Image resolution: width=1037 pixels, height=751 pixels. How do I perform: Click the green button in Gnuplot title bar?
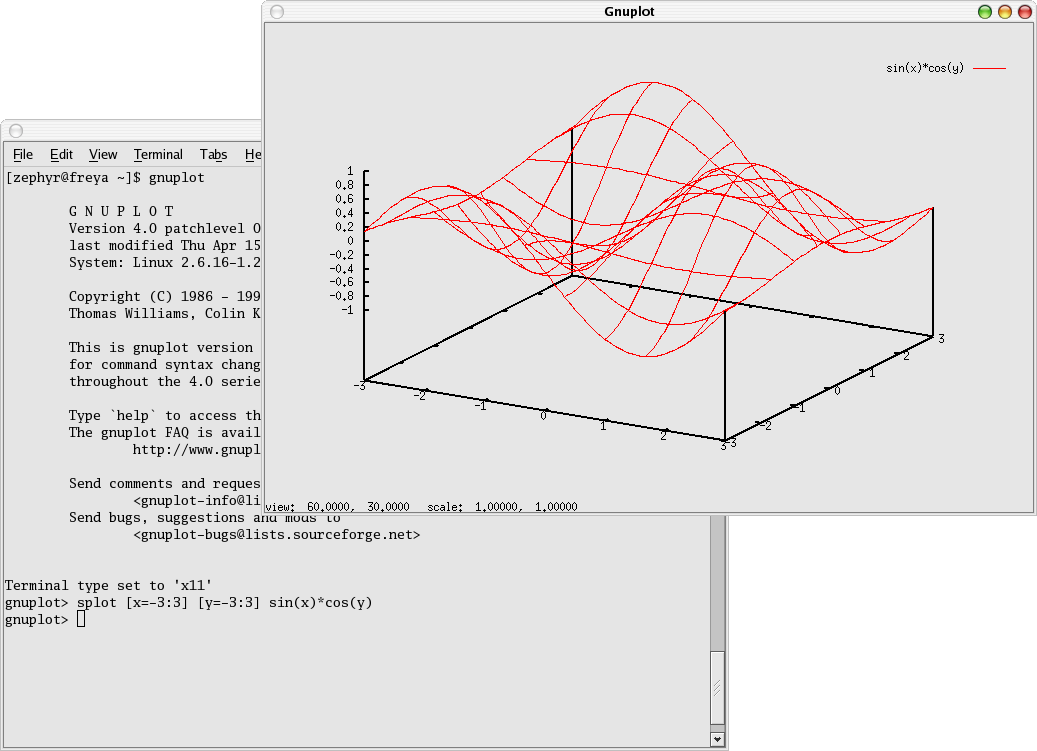[985, 12]
